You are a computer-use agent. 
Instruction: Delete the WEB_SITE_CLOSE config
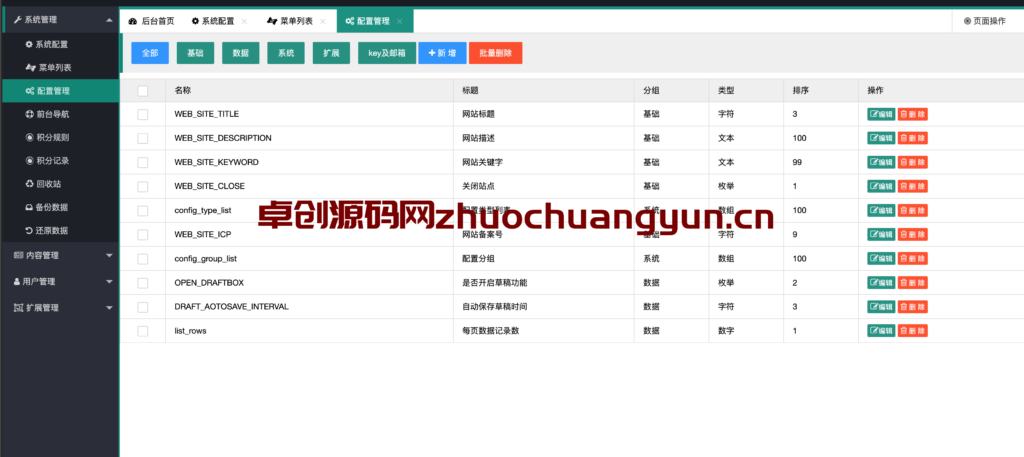click(x=912, y=187)
